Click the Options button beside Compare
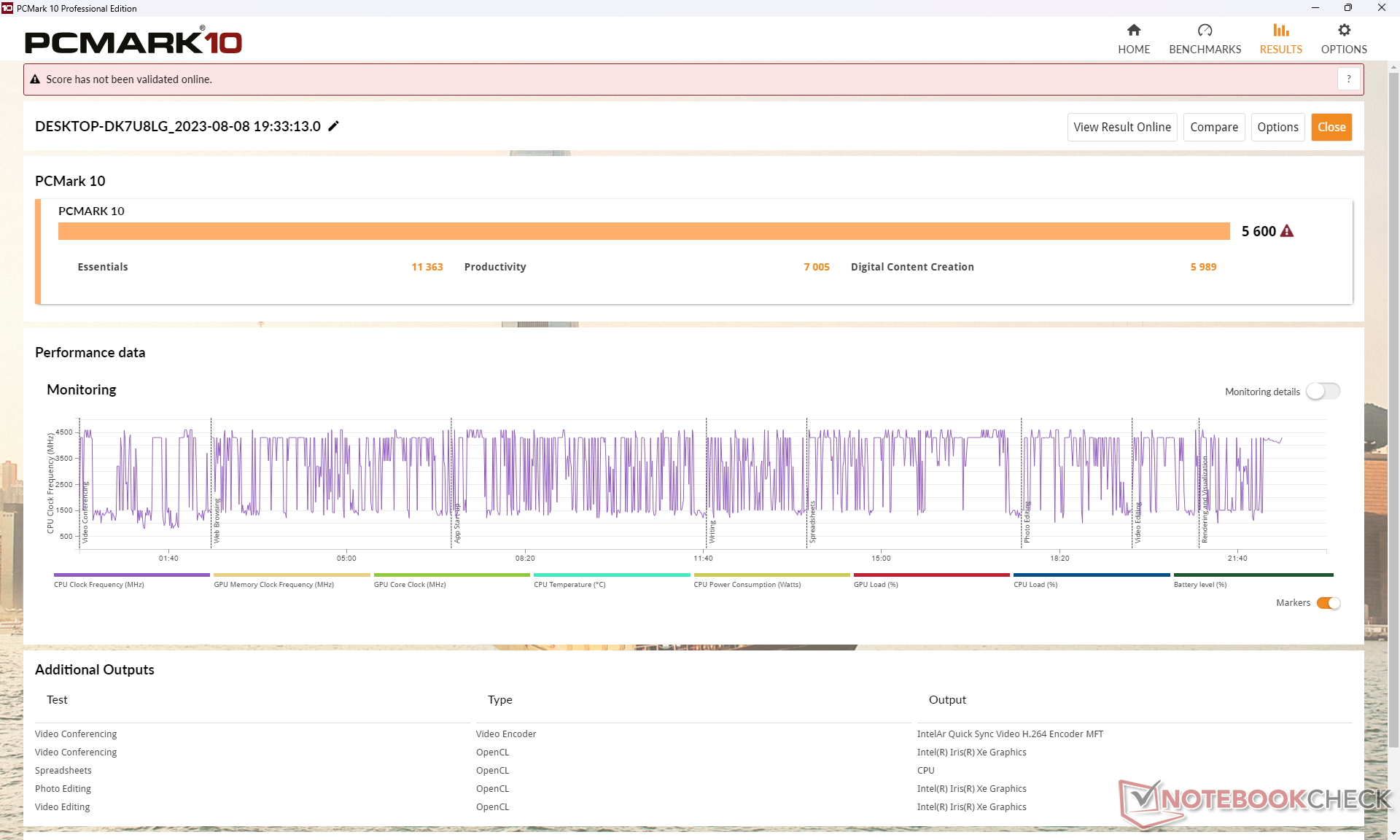The image size is (1400, 840). point(1277,127)
